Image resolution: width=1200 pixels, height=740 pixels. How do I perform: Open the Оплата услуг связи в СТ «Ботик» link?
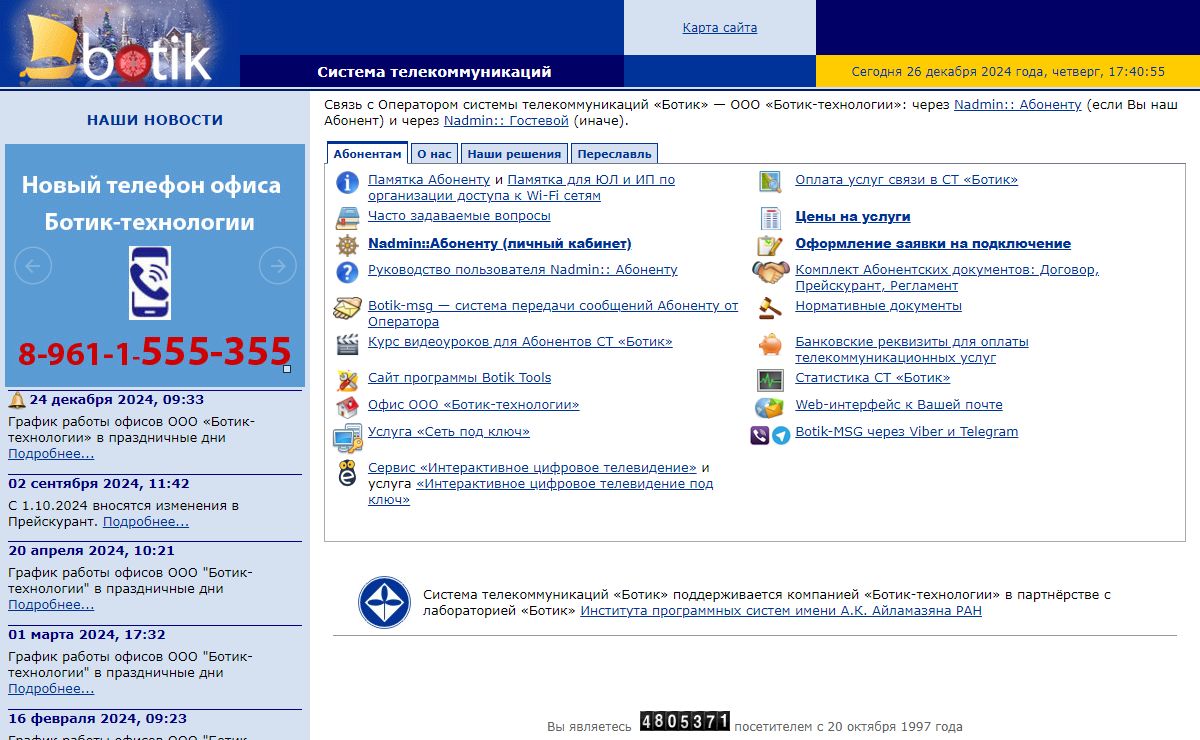coord(907,180)
